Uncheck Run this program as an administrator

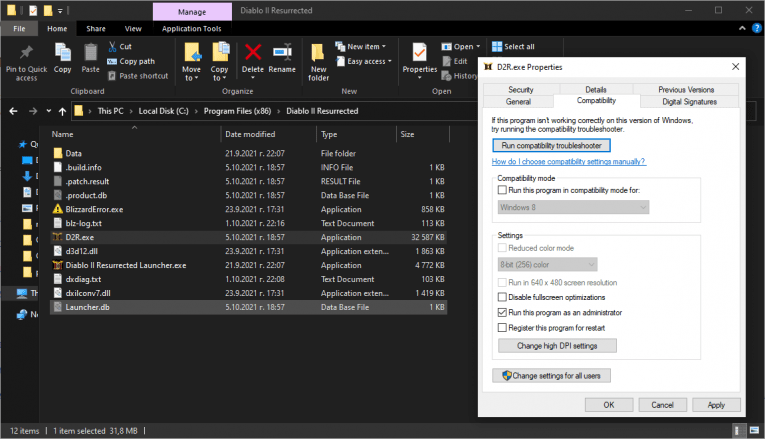click(503, 312)
